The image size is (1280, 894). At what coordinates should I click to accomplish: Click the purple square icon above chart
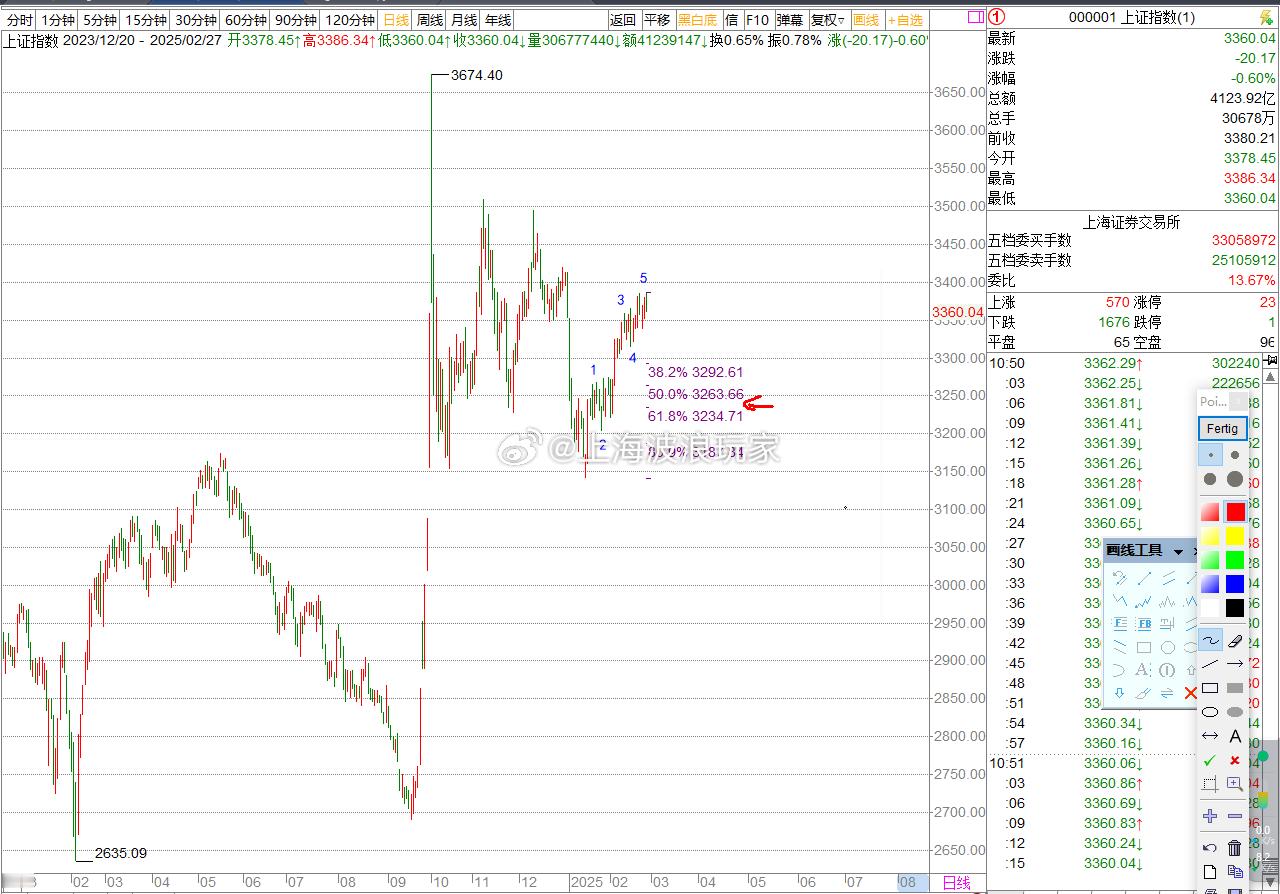coord(975,18)
